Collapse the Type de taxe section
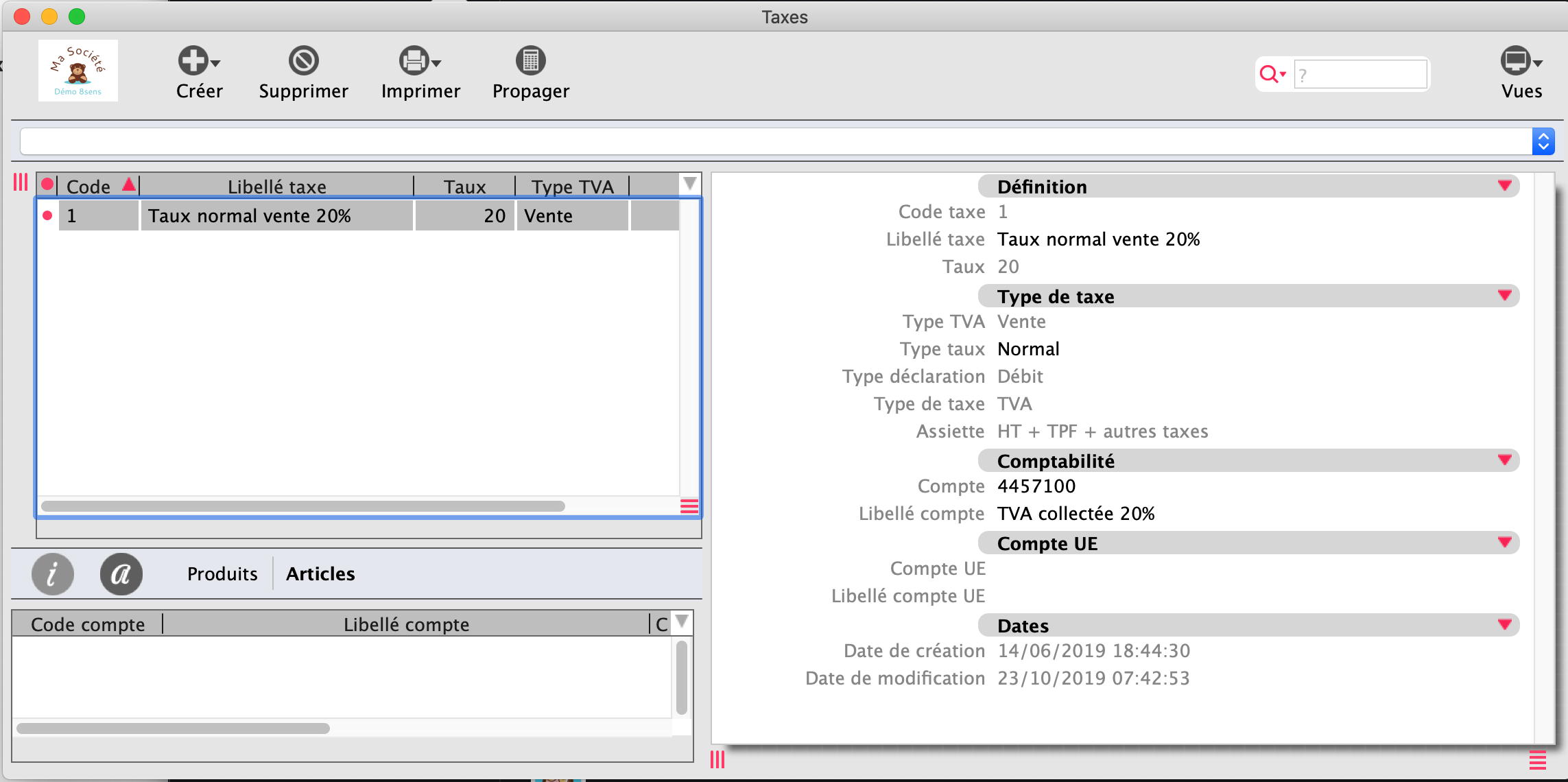Image resolution: width=1568 pixels, height=782 pixels. point(1505,296)
